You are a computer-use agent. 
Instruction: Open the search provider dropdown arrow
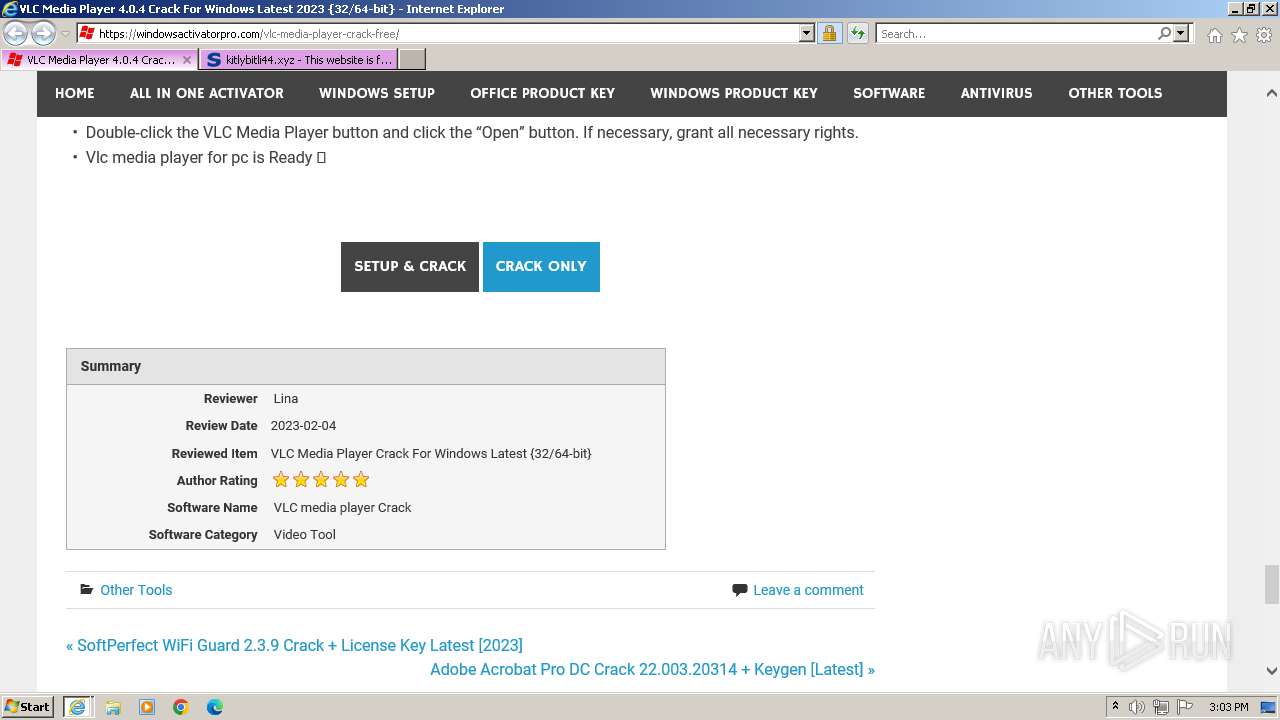pos(1181,33)
